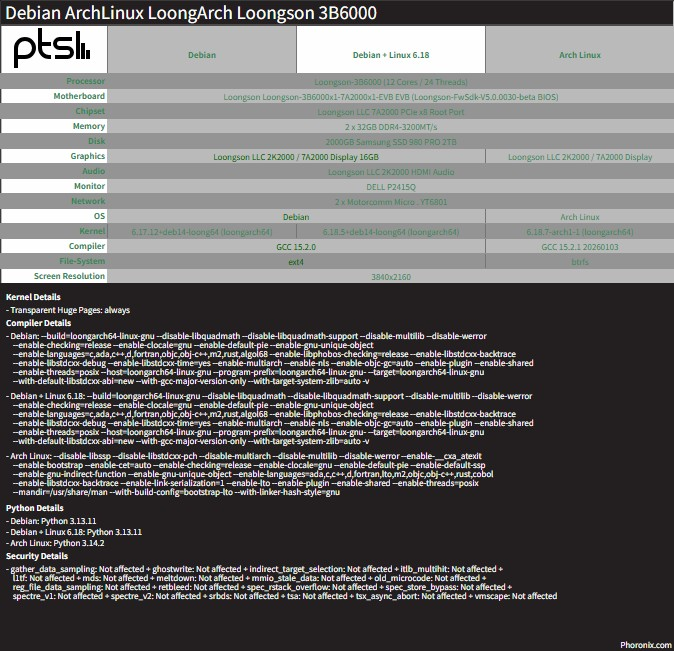Click the Memory row label
Image resolution: width=674 pixels, height=651 pixels.
(89, 126)
